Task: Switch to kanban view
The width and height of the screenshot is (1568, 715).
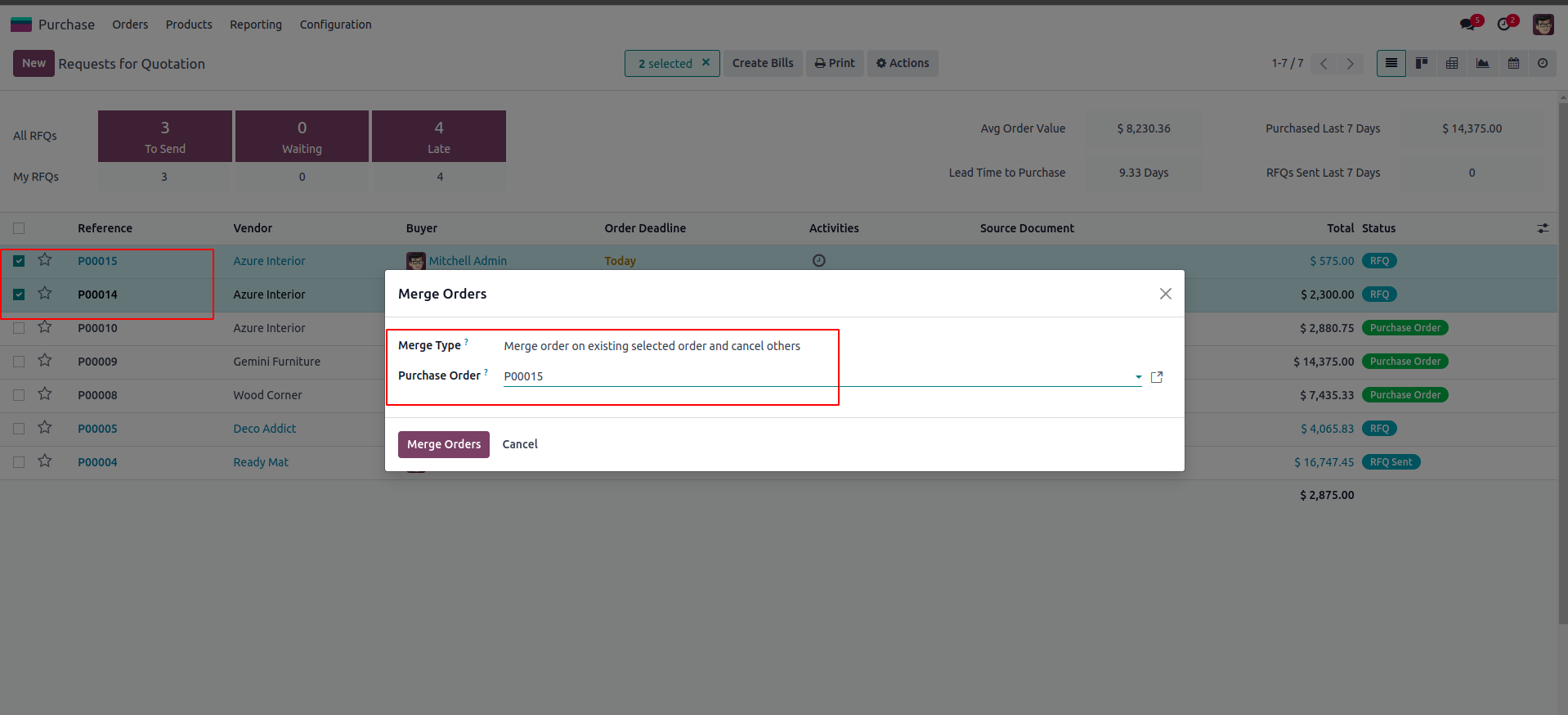Action: pyautogui.click(x=1422, y=63)
